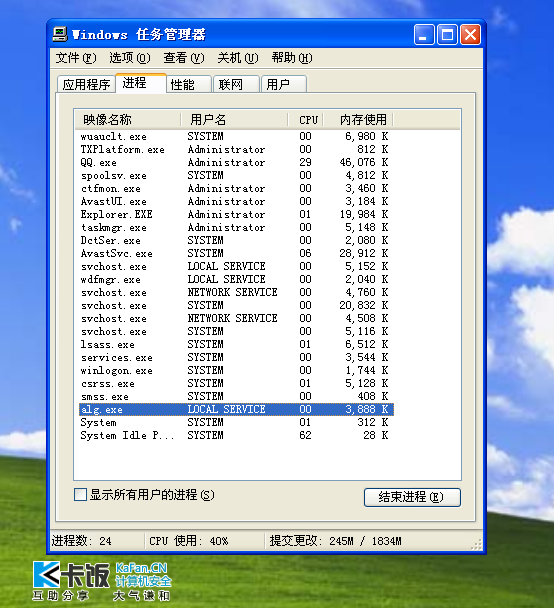Screen dimensions: 554x608
Task: Click the 46,076 K memory value
Action: [363, 162]
